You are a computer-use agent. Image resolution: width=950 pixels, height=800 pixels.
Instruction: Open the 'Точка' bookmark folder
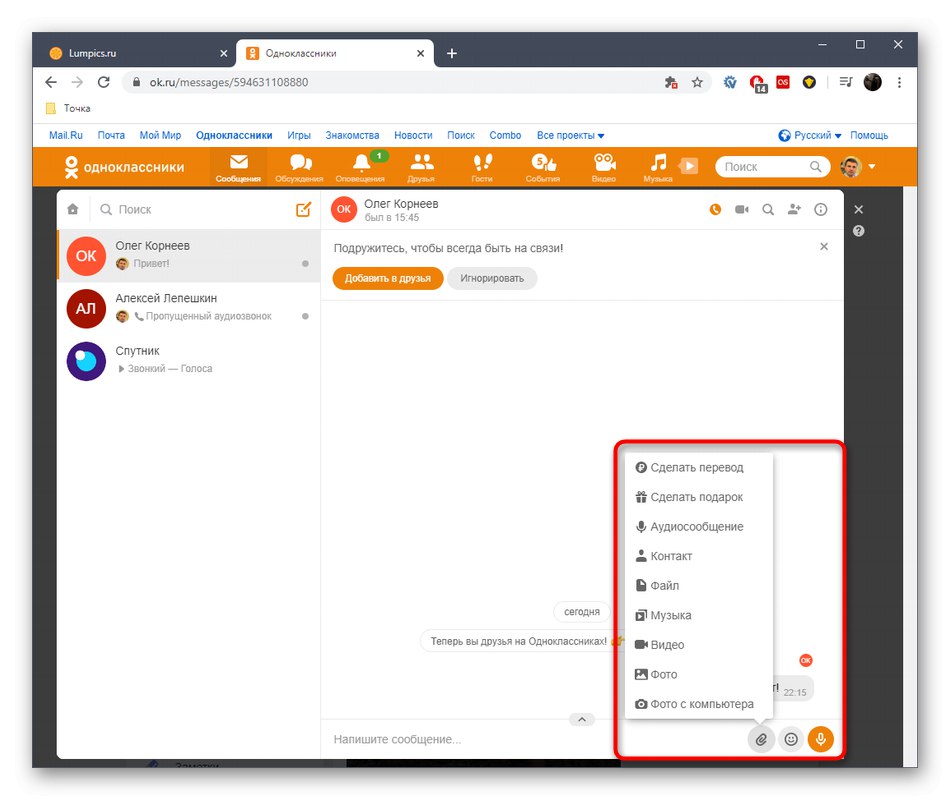(x=68, y=108)
